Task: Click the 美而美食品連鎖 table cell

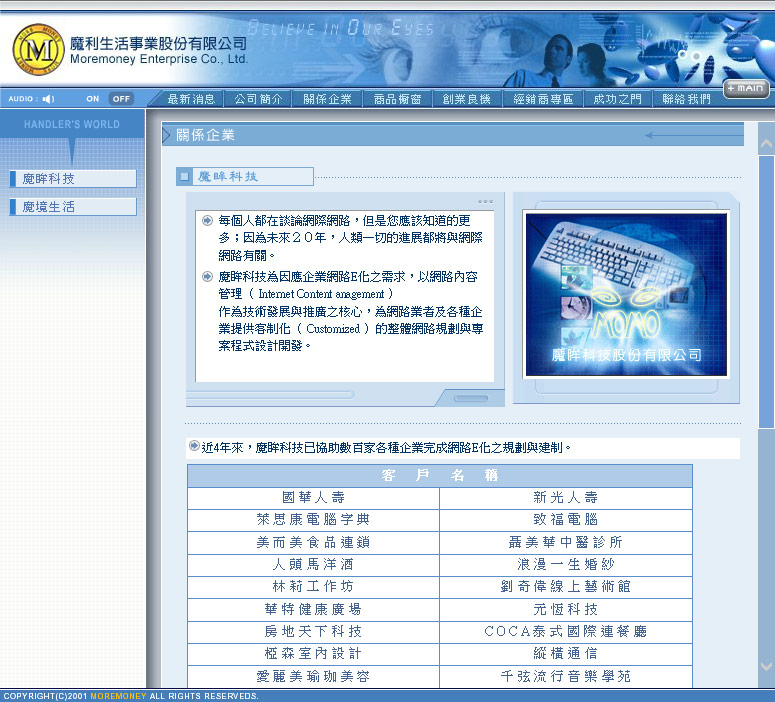Action: (x=313, y=543)
